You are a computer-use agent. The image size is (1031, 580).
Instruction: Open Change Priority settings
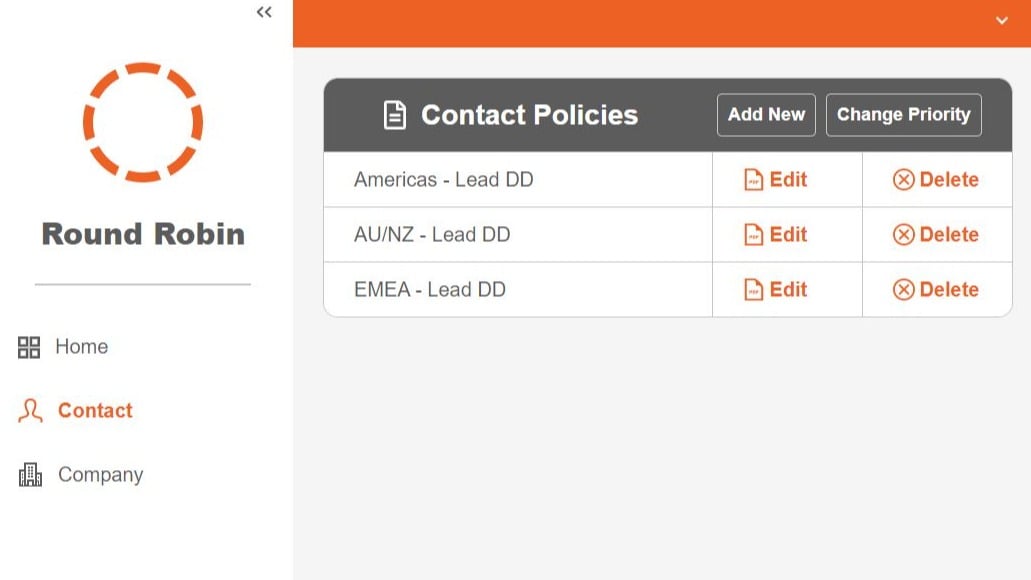click(x=903, y=114)
